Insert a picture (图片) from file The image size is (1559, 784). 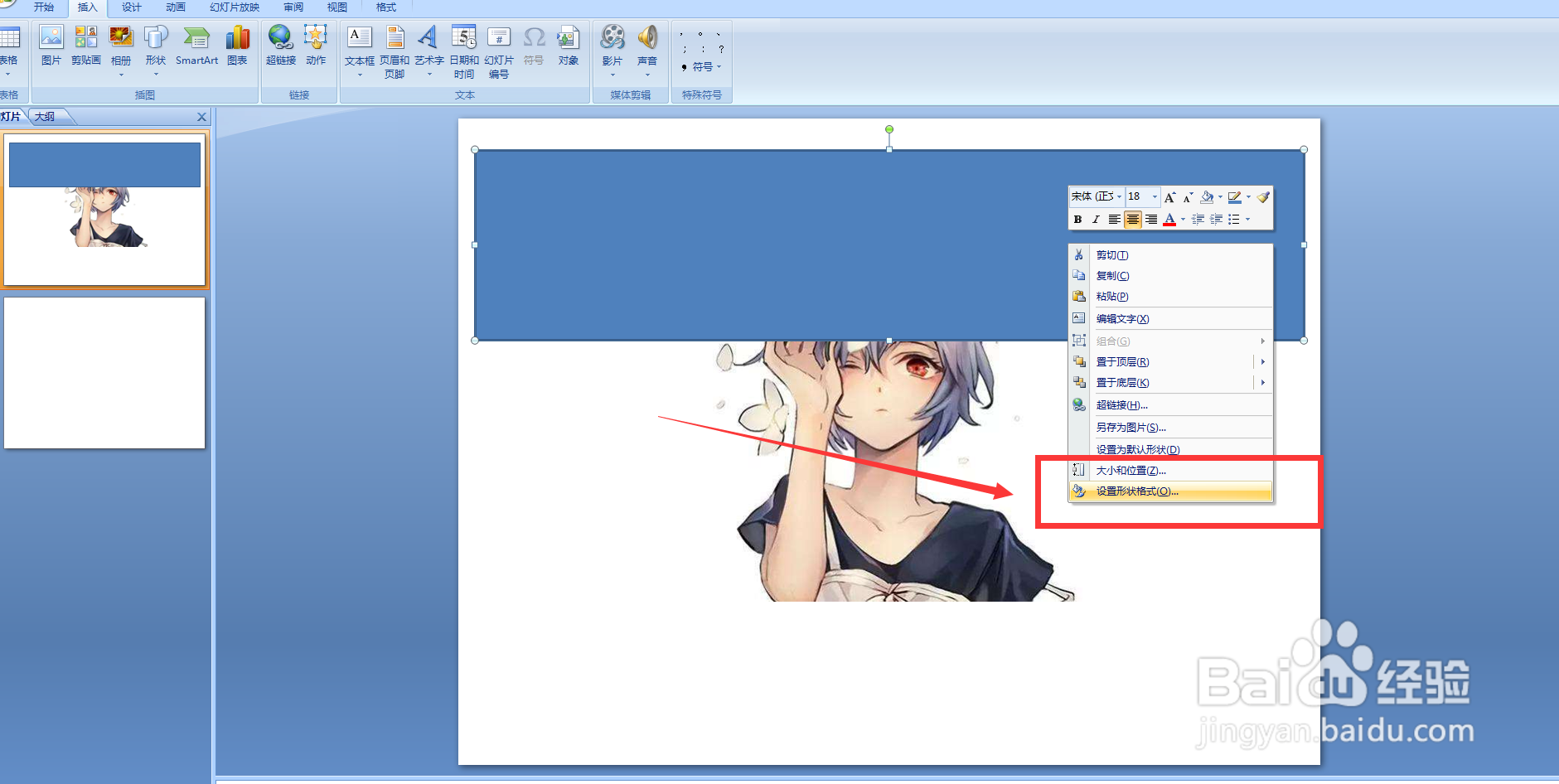51,46
